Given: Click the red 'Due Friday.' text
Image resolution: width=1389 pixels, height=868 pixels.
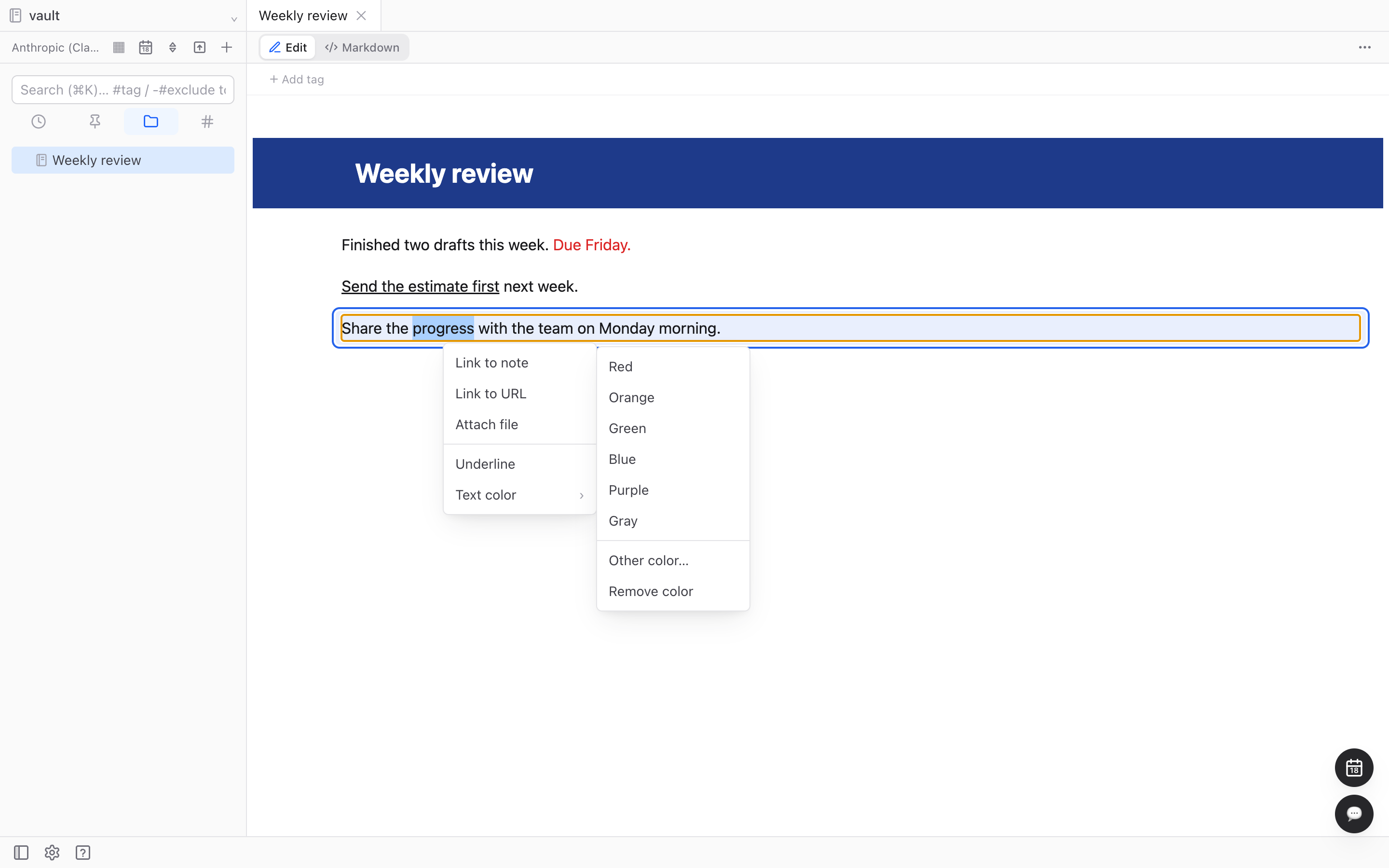Looking at the screenshot, I should tap(592, 245).
